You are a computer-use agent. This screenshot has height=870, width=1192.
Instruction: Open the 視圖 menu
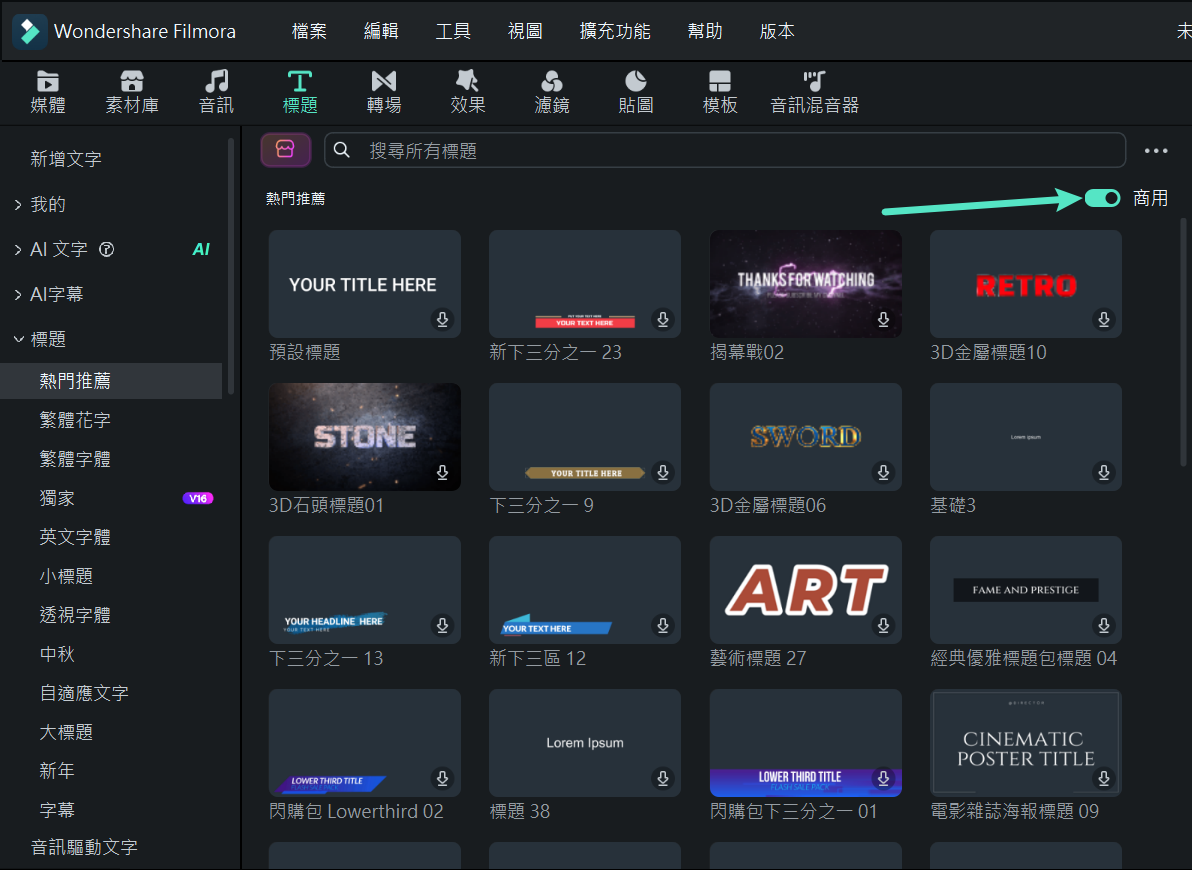[525, 31]
